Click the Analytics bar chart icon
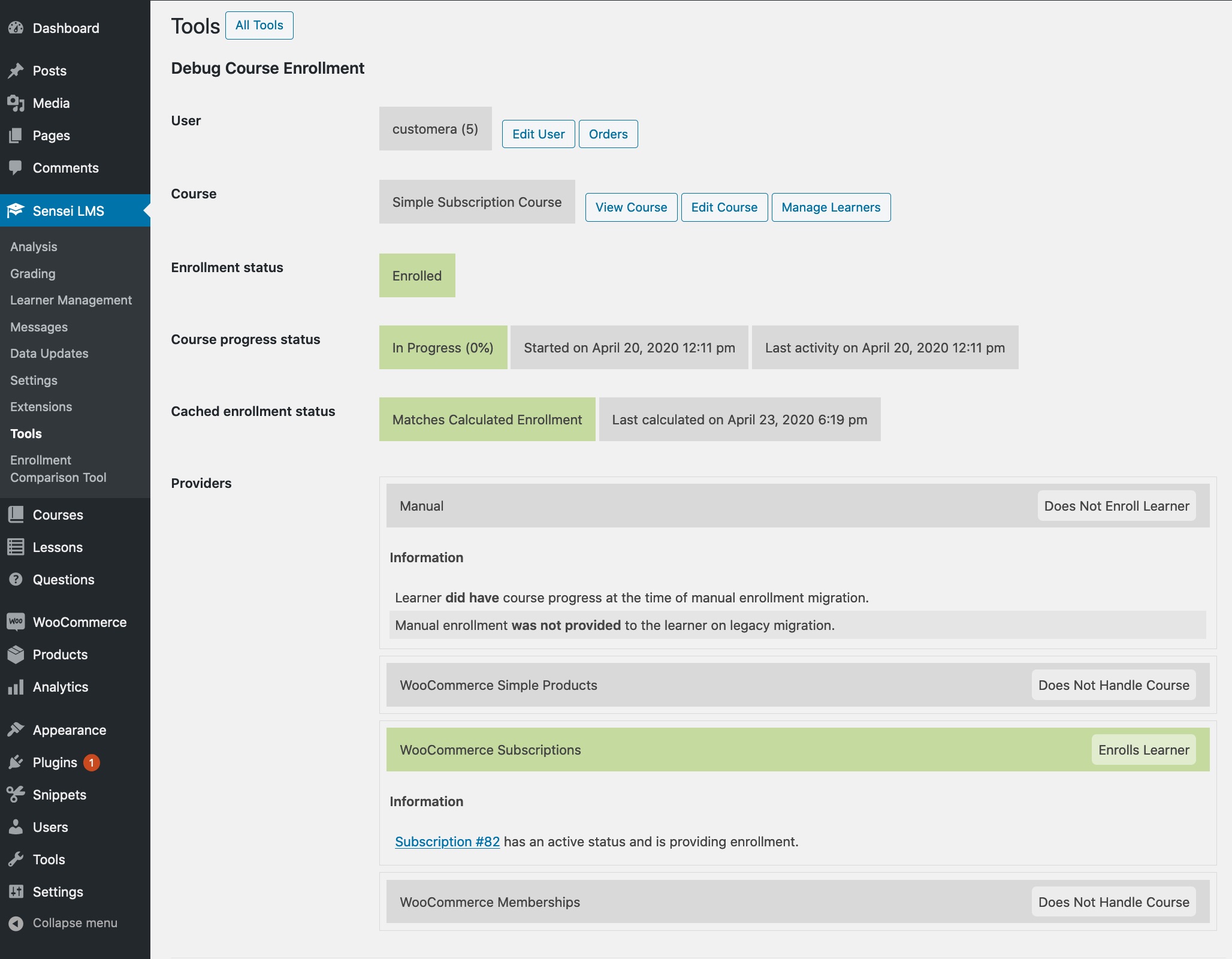1232x959 pixels. pos(16,687)
